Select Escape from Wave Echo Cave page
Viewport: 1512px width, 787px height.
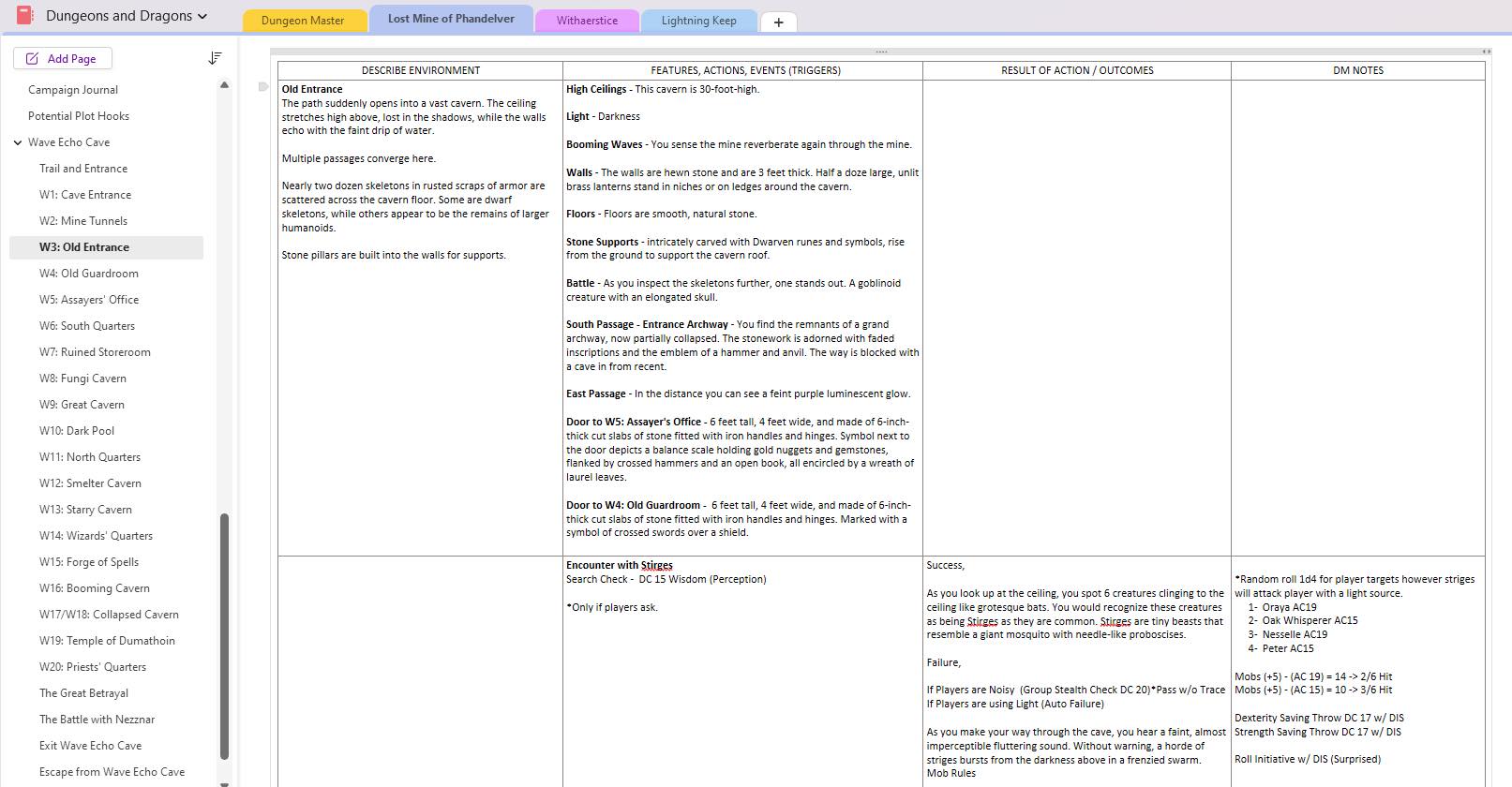[112, 772]
